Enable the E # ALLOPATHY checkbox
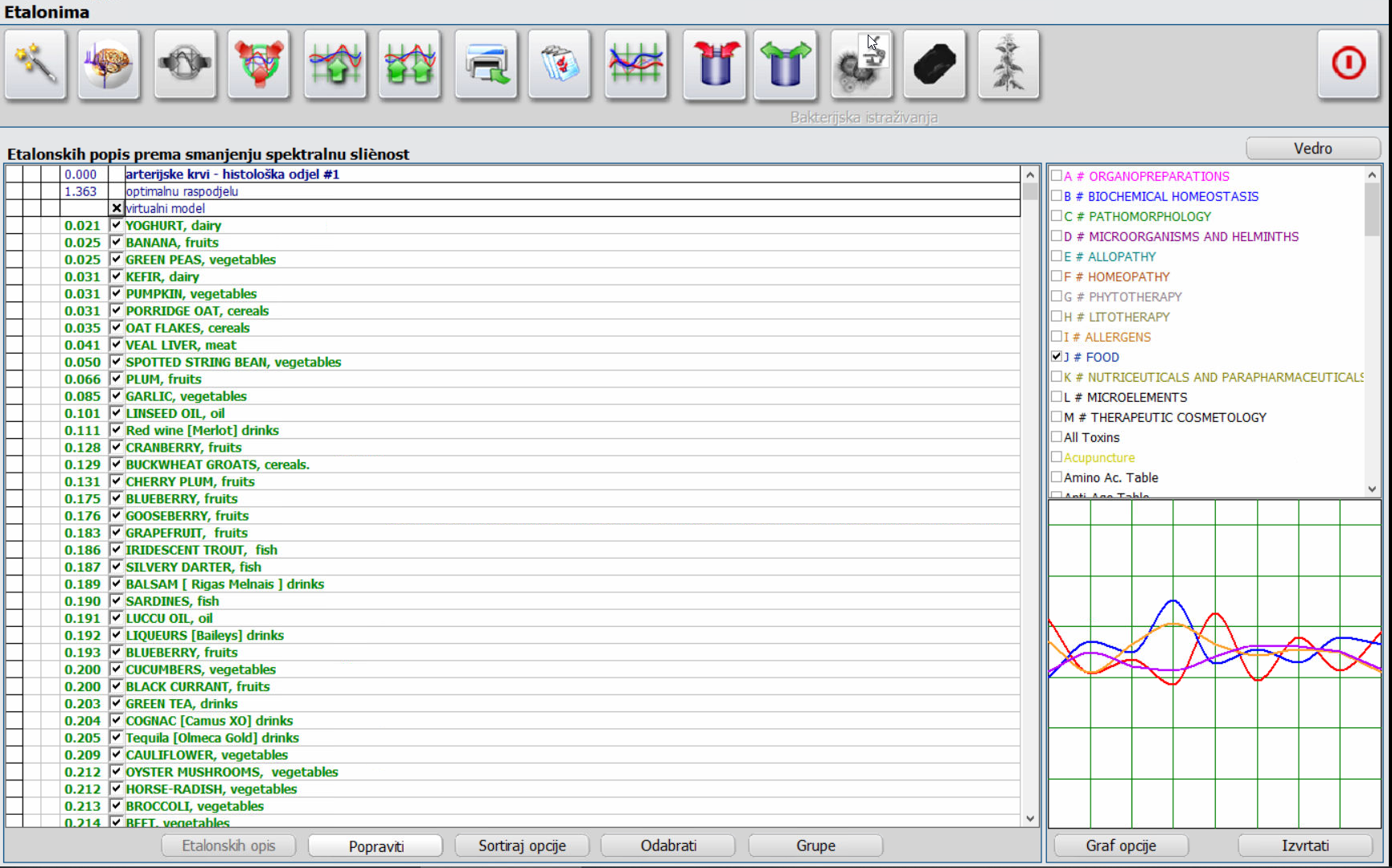Viewport: 1392px width, 868px height. tap(1057, 256)
